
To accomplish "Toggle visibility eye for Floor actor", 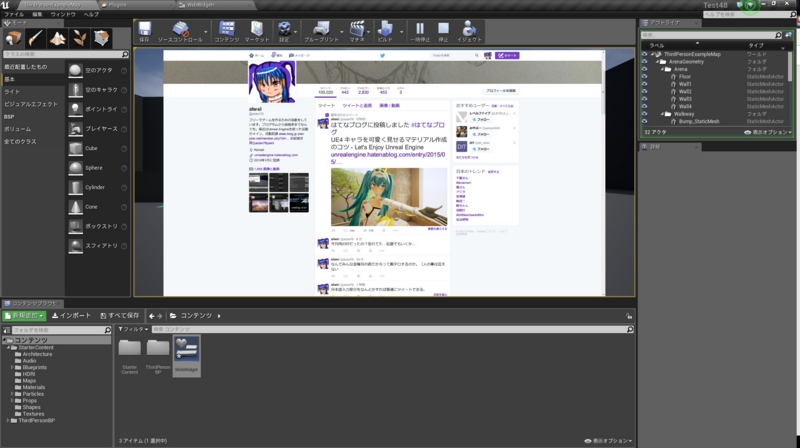I will coord(644,77).
